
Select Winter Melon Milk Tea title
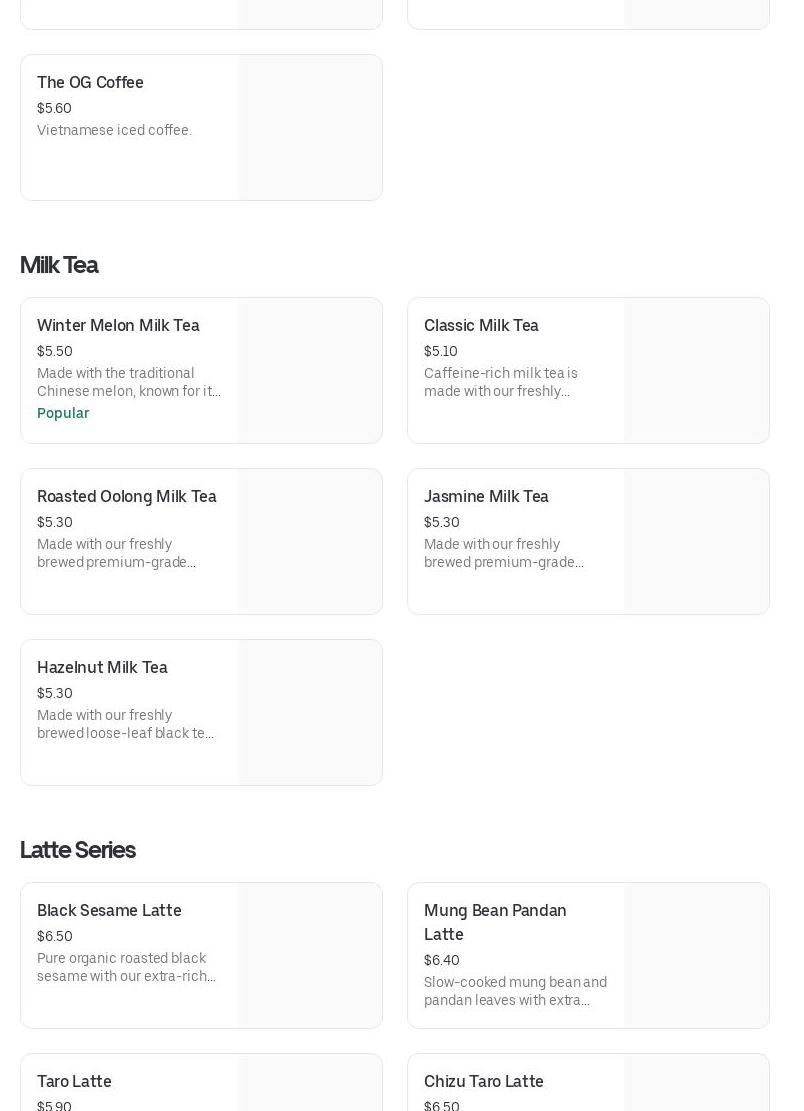(x=118, y=326)
